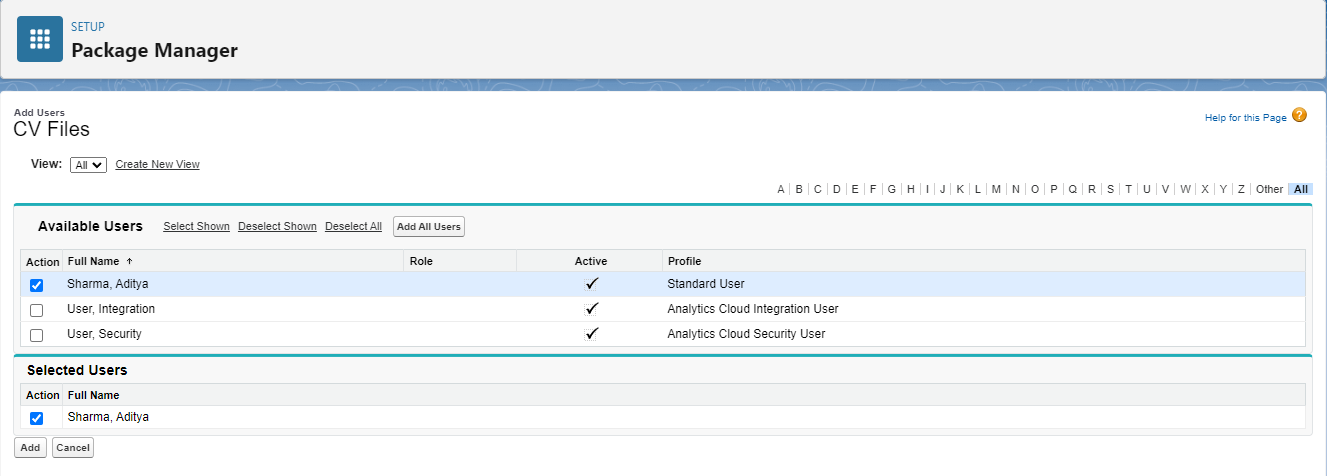Uncheck Sharma, Aditya in Selected Users
Screen dimensions: 1327x476
point(37,418)
